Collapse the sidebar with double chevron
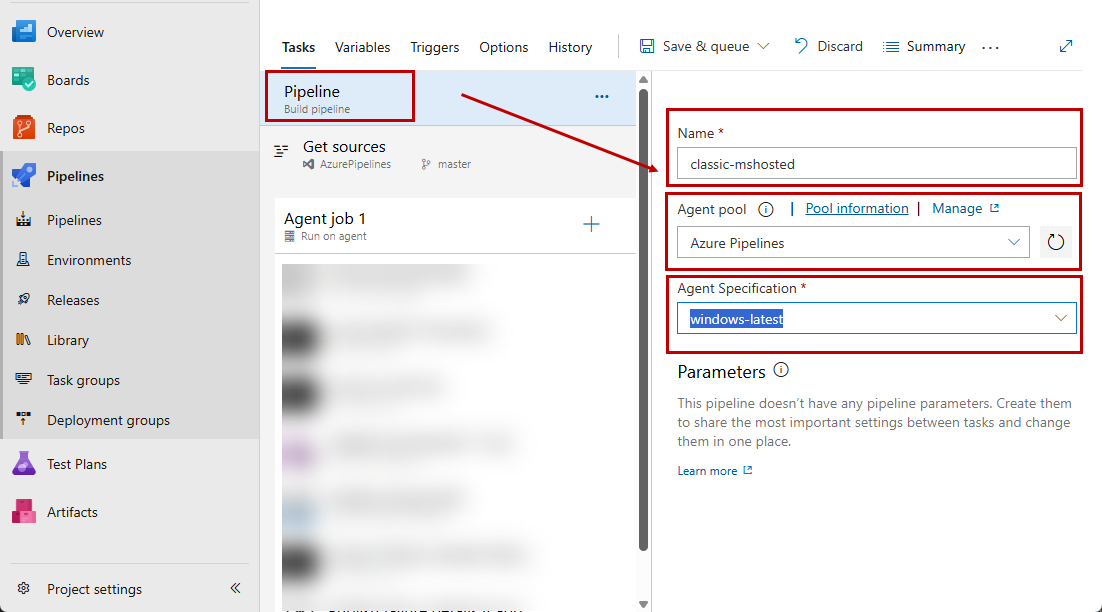 tap(235, 588)
